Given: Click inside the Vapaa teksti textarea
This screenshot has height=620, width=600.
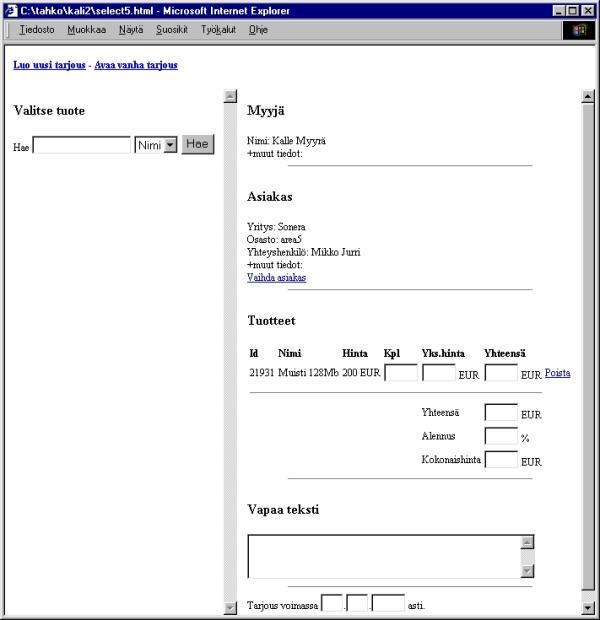Looking at the screenshot, I should coord(384,556).
